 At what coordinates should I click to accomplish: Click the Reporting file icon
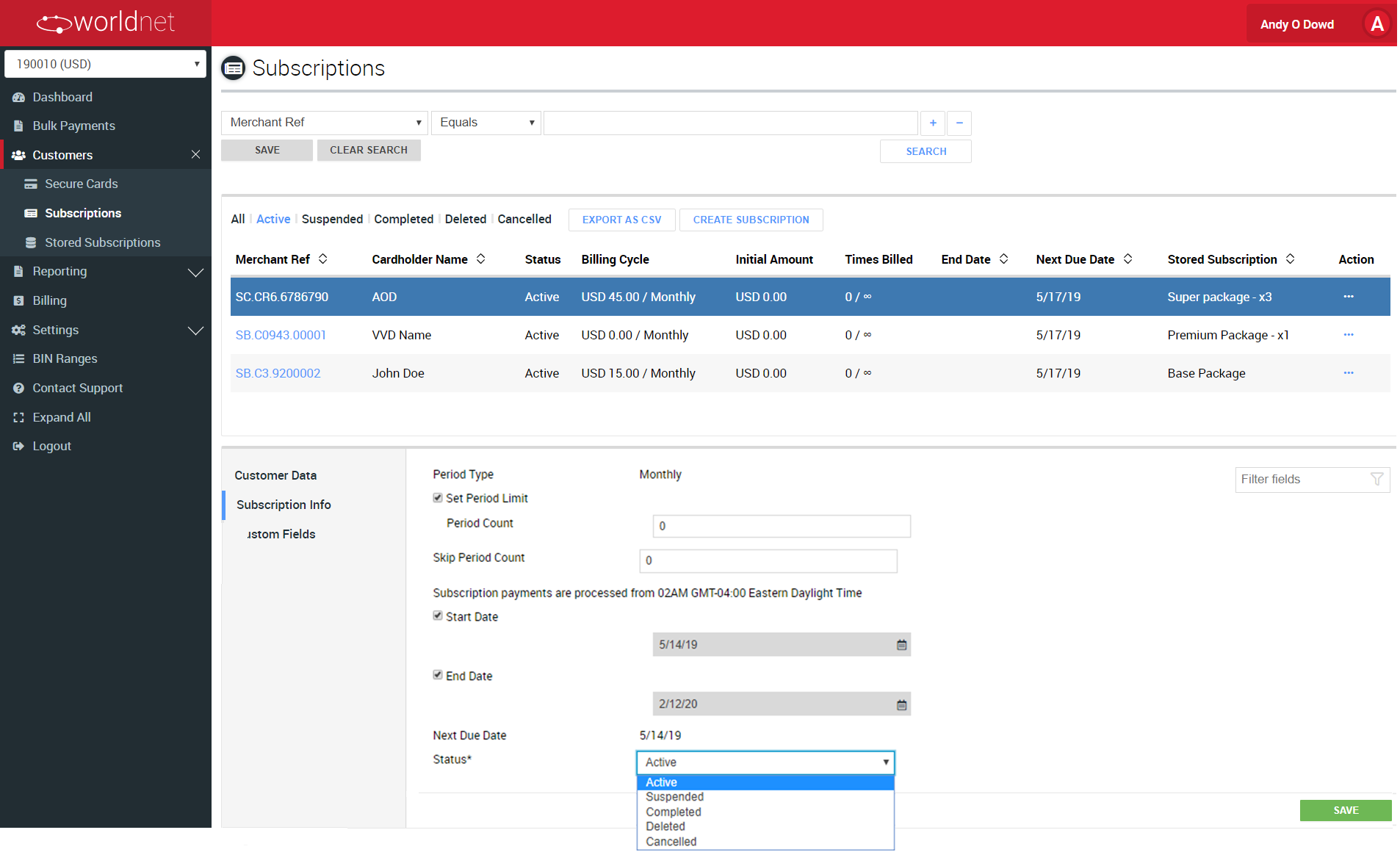(x=18, y=271)
